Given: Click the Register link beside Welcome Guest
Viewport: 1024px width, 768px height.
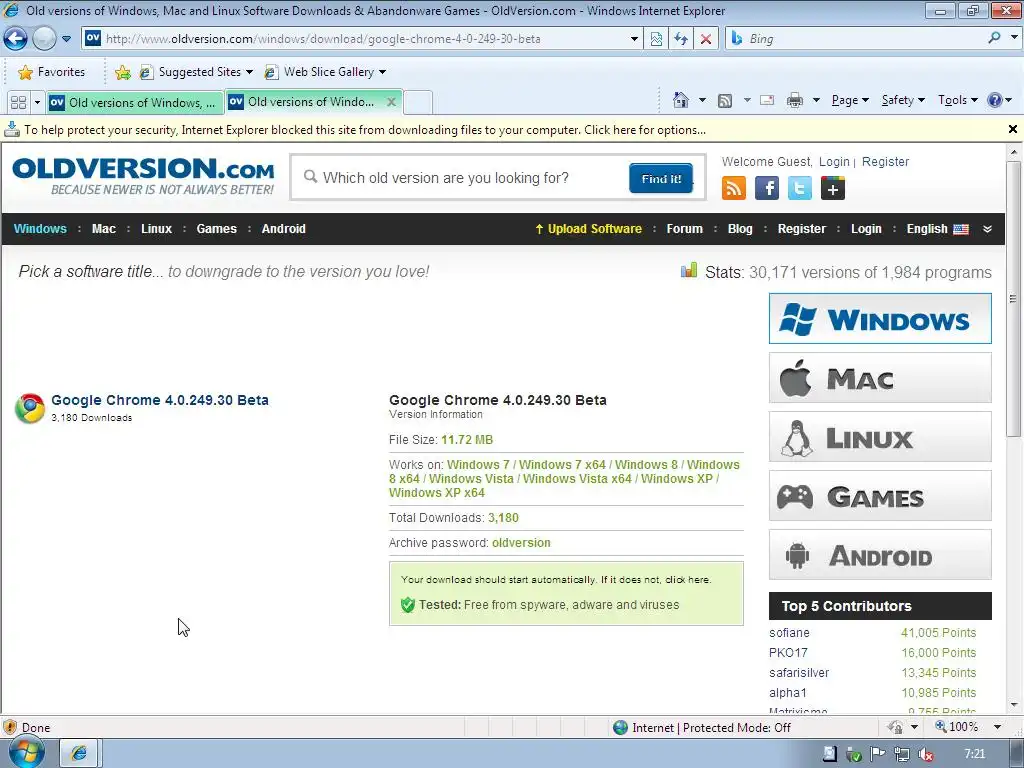Looking at the screenshot, I should point(885,161).
